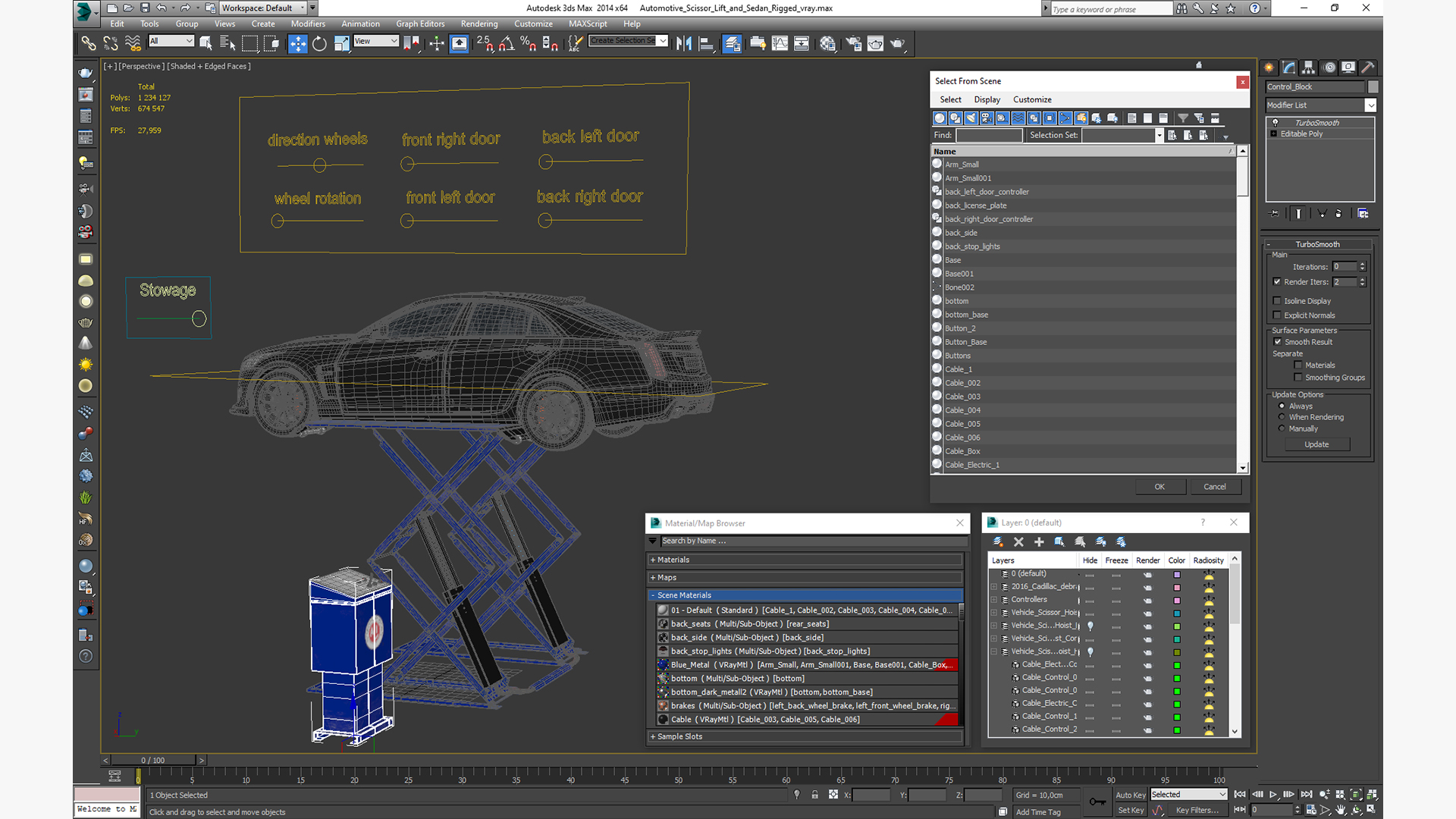Click the Set Keys key icon
This screenshot has width=1456, height=819.
pos(1097,802)
